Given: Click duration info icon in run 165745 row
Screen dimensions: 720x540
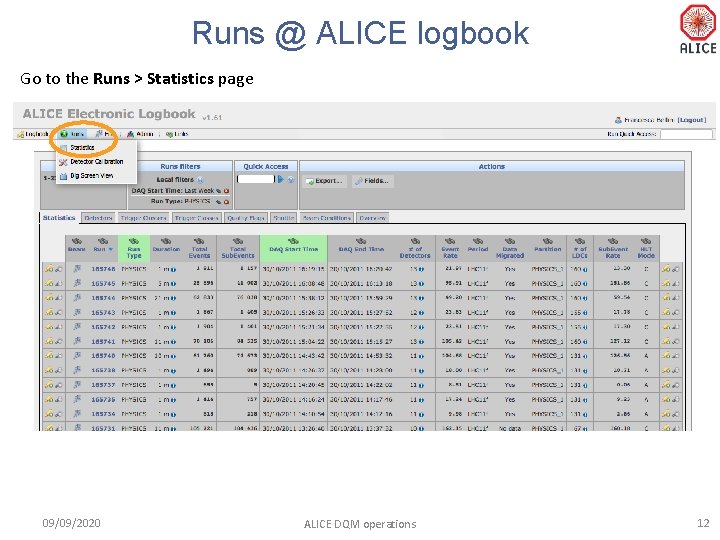Looking at the screenshot, I should coord(173,284).
